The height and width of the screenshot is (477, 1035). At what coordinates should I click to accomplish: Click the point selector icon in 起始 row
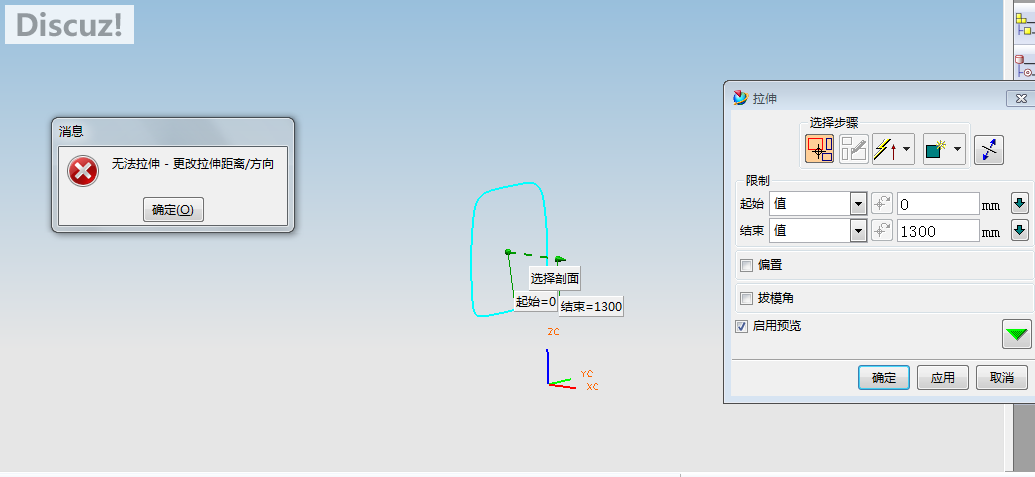pyautogui.click(x=881, y=204)
